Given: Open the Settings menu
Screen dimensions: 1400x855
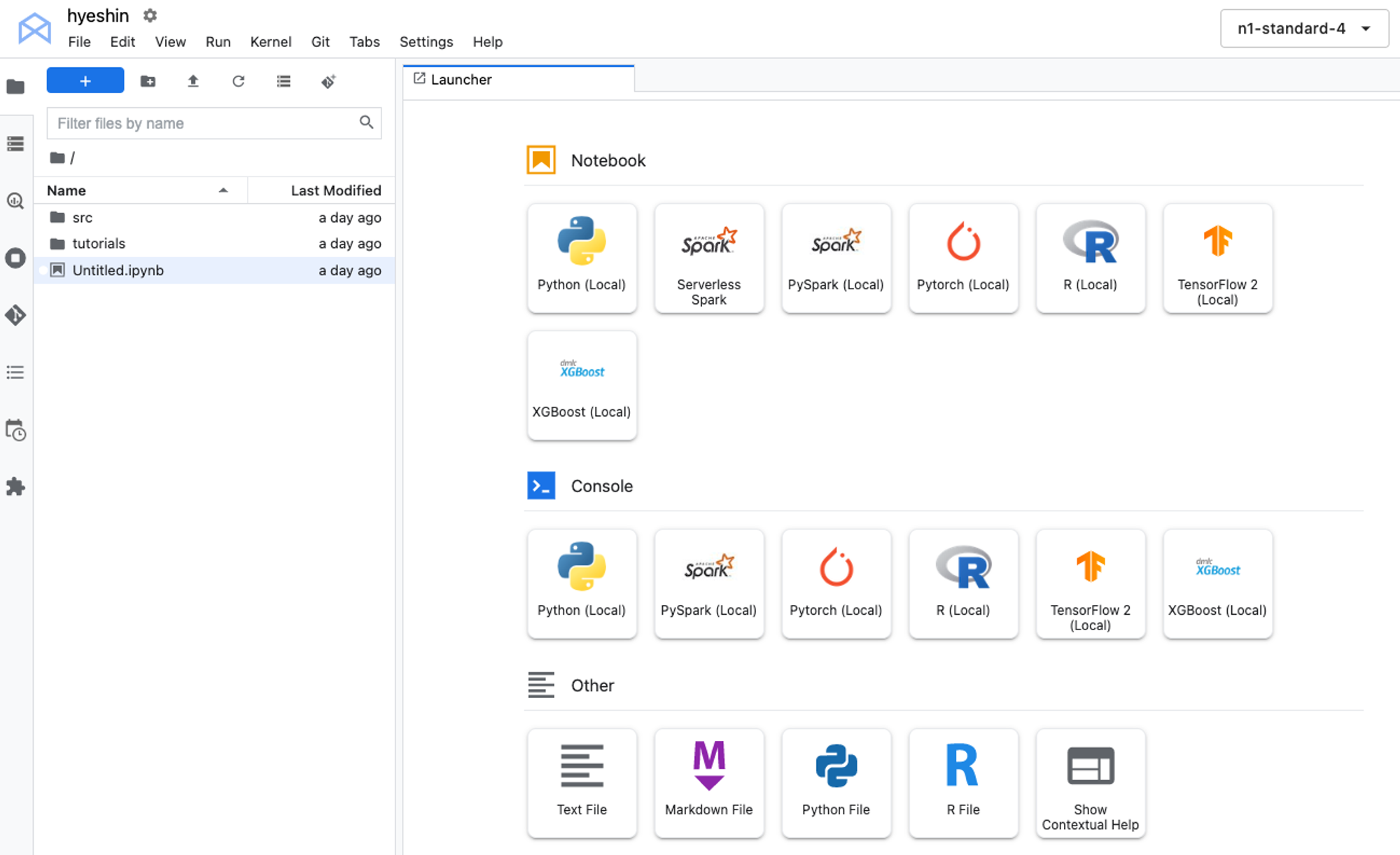Looking at the screenshot, I should (426, 42).
